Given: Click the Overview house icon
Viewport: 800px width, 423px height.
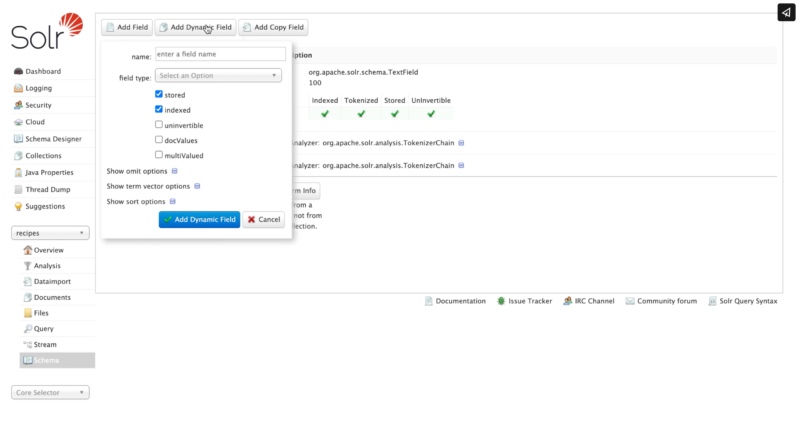Looking at the screenshot, I should (x=28, y=250).
